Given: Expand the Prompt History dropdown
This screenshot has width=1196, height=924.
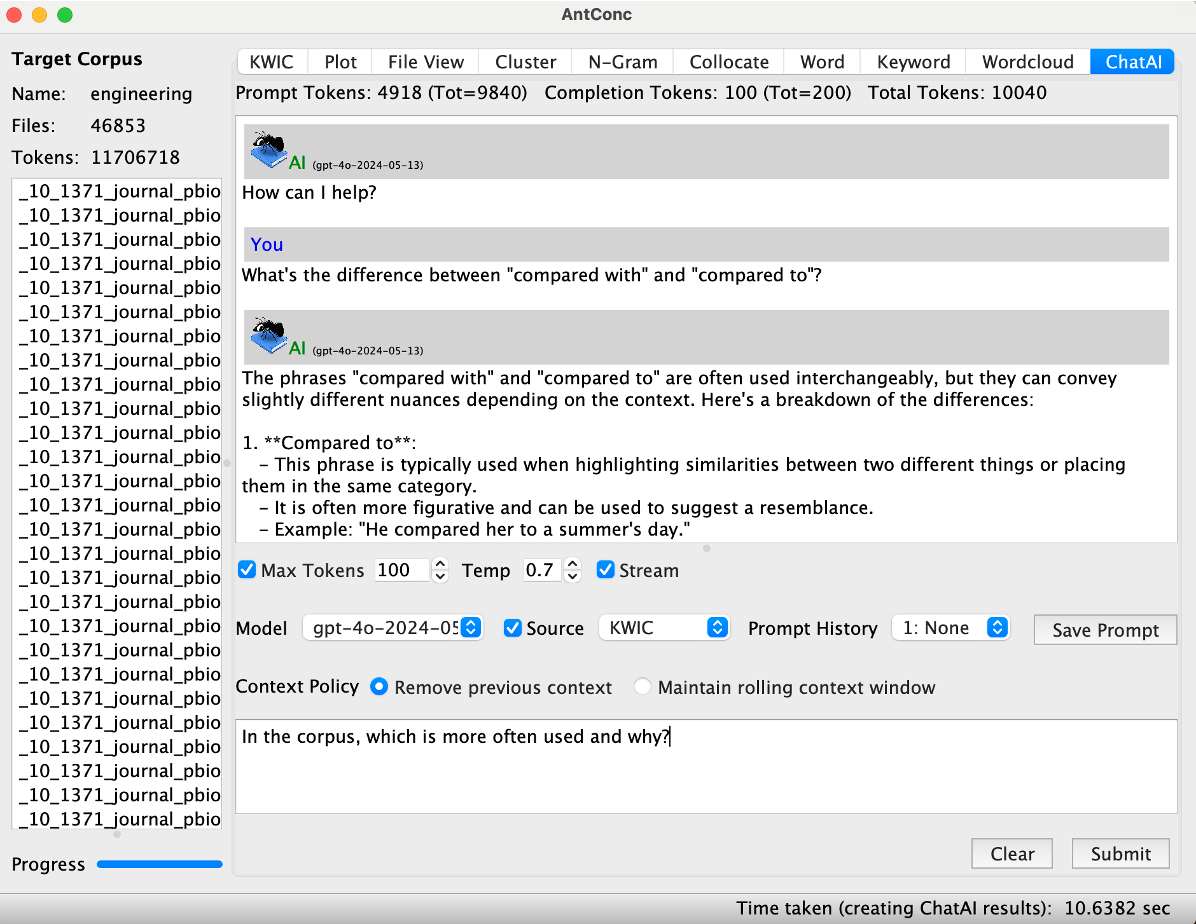Looking at the screenshot, I should tap(950, 628).
